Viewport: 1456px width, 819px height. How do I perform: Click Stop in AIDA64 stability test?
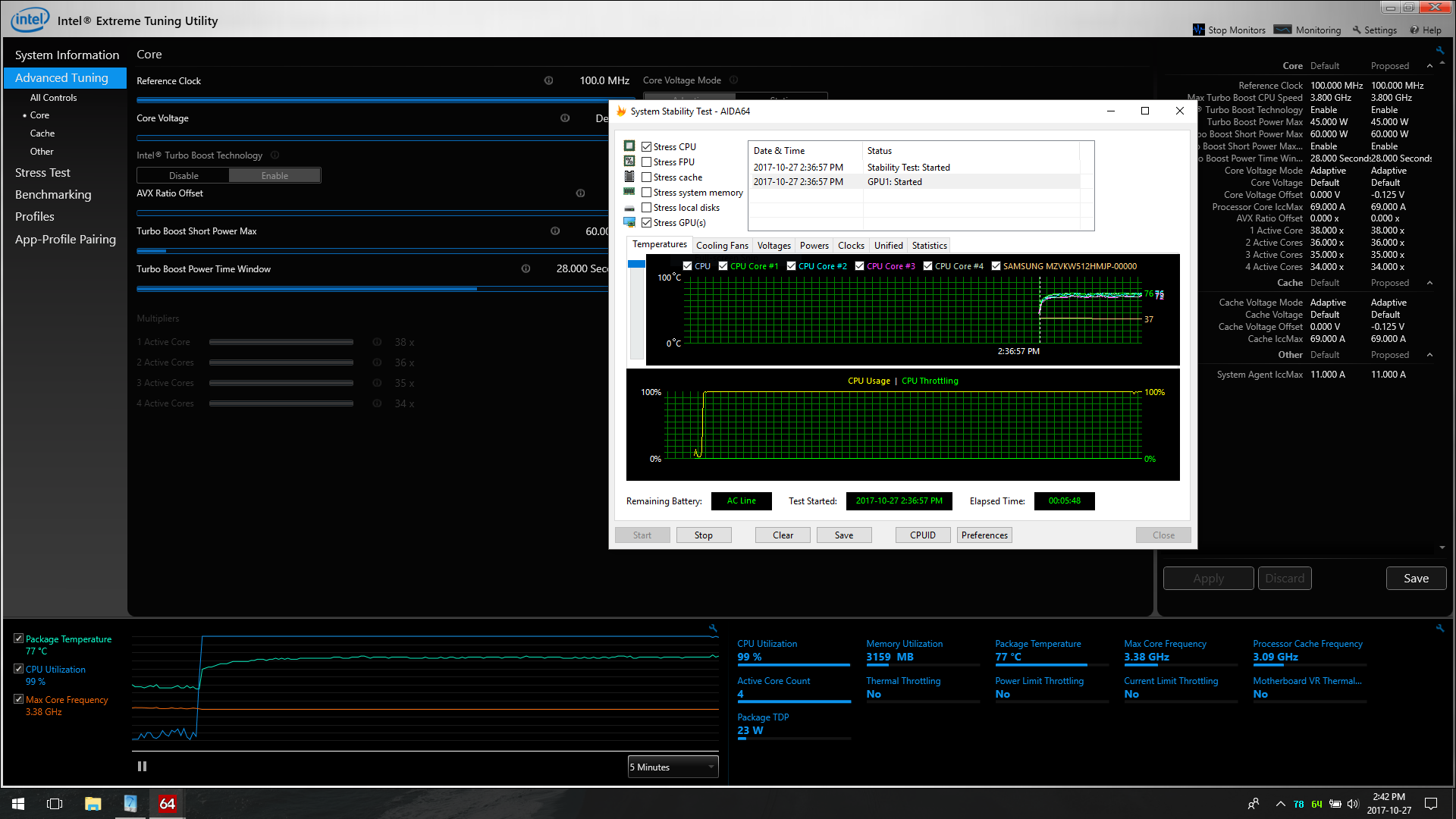704,535
